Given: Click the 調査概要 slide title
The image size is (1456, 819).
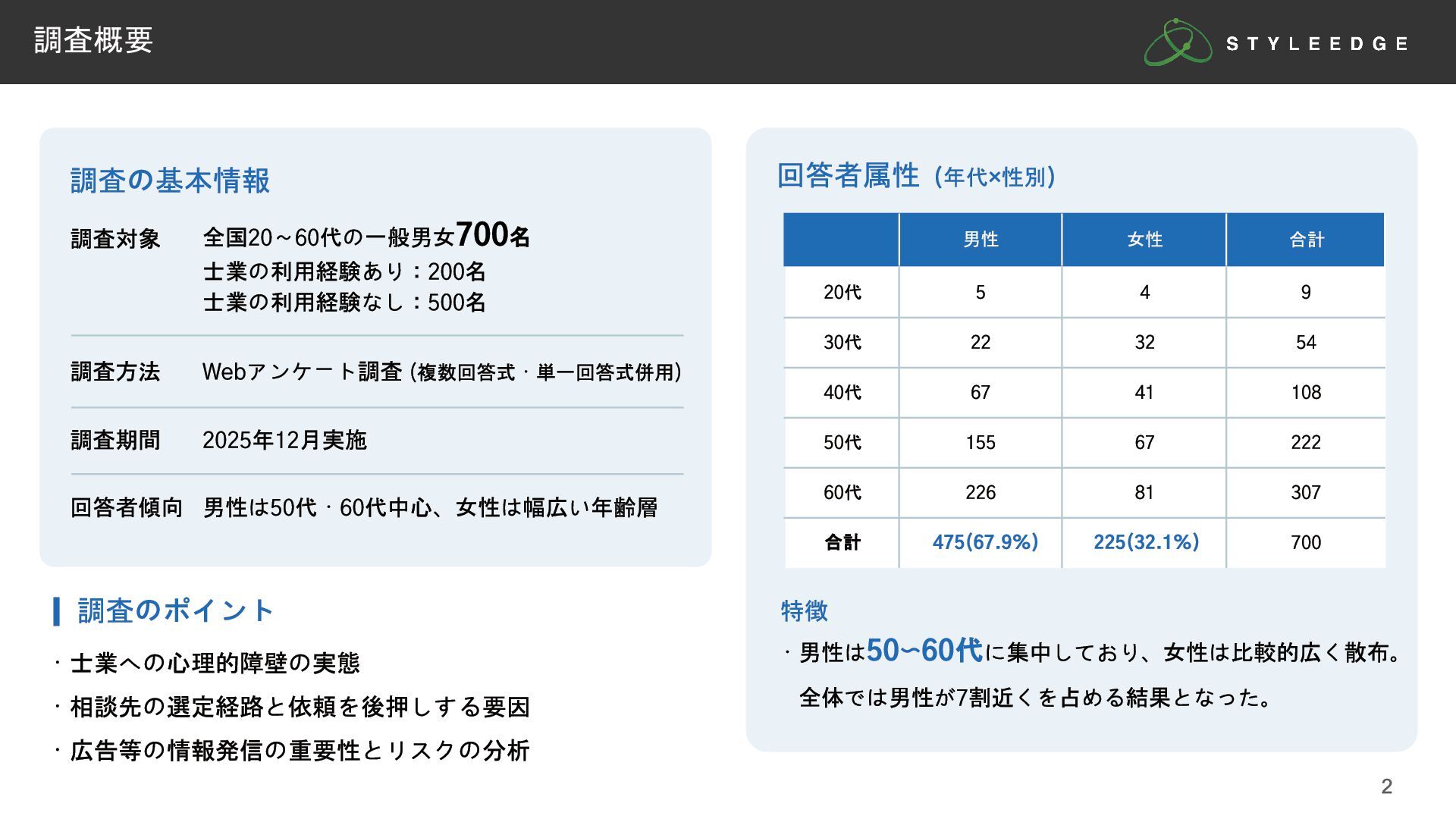Looking at the screenshot, I should pos(93,40).
